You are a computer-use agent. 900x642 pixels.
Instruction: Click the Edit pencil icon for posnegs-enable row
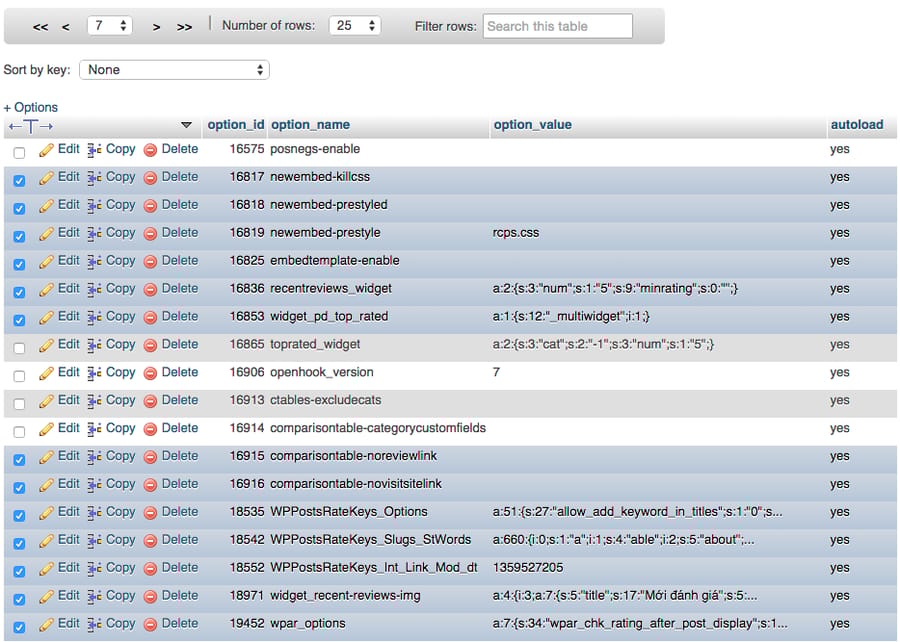click(x=46, y=150)
